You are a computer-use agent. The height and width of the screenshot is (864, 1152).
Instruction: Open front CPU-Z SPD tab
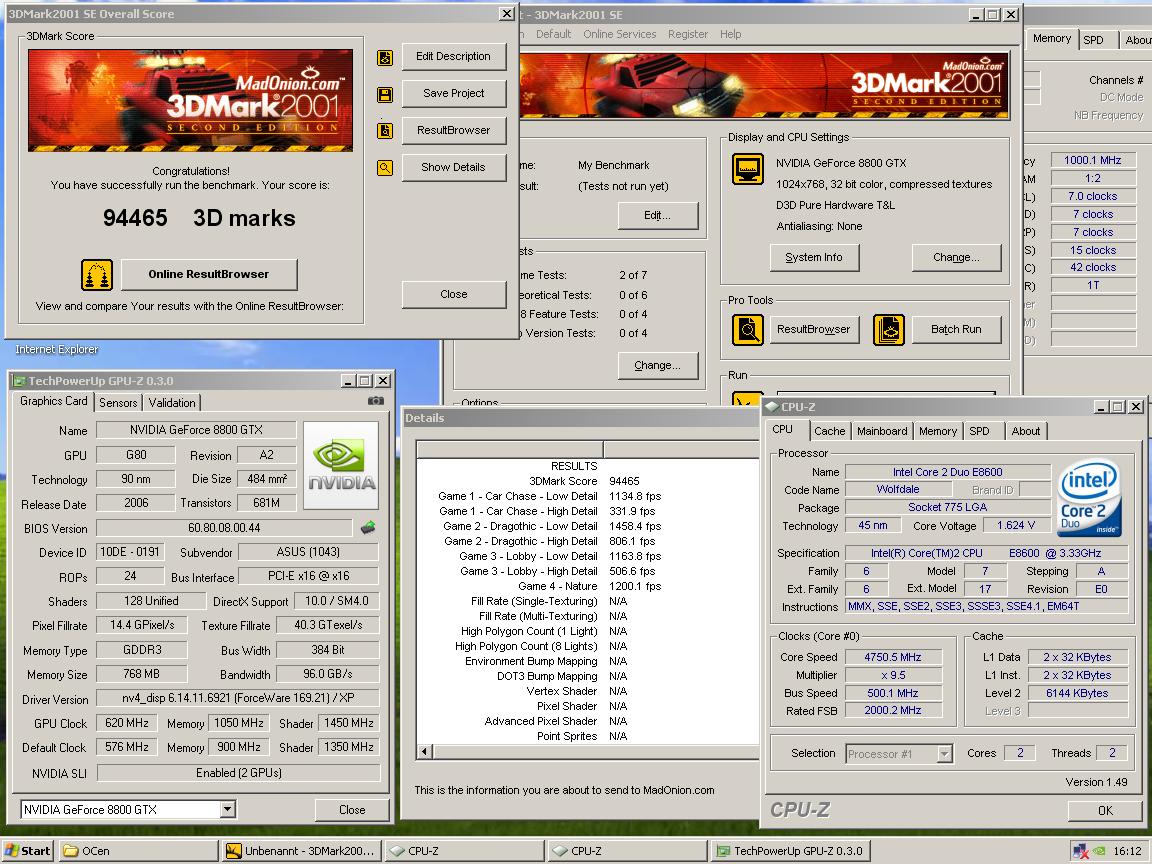(x=979, y=431)
